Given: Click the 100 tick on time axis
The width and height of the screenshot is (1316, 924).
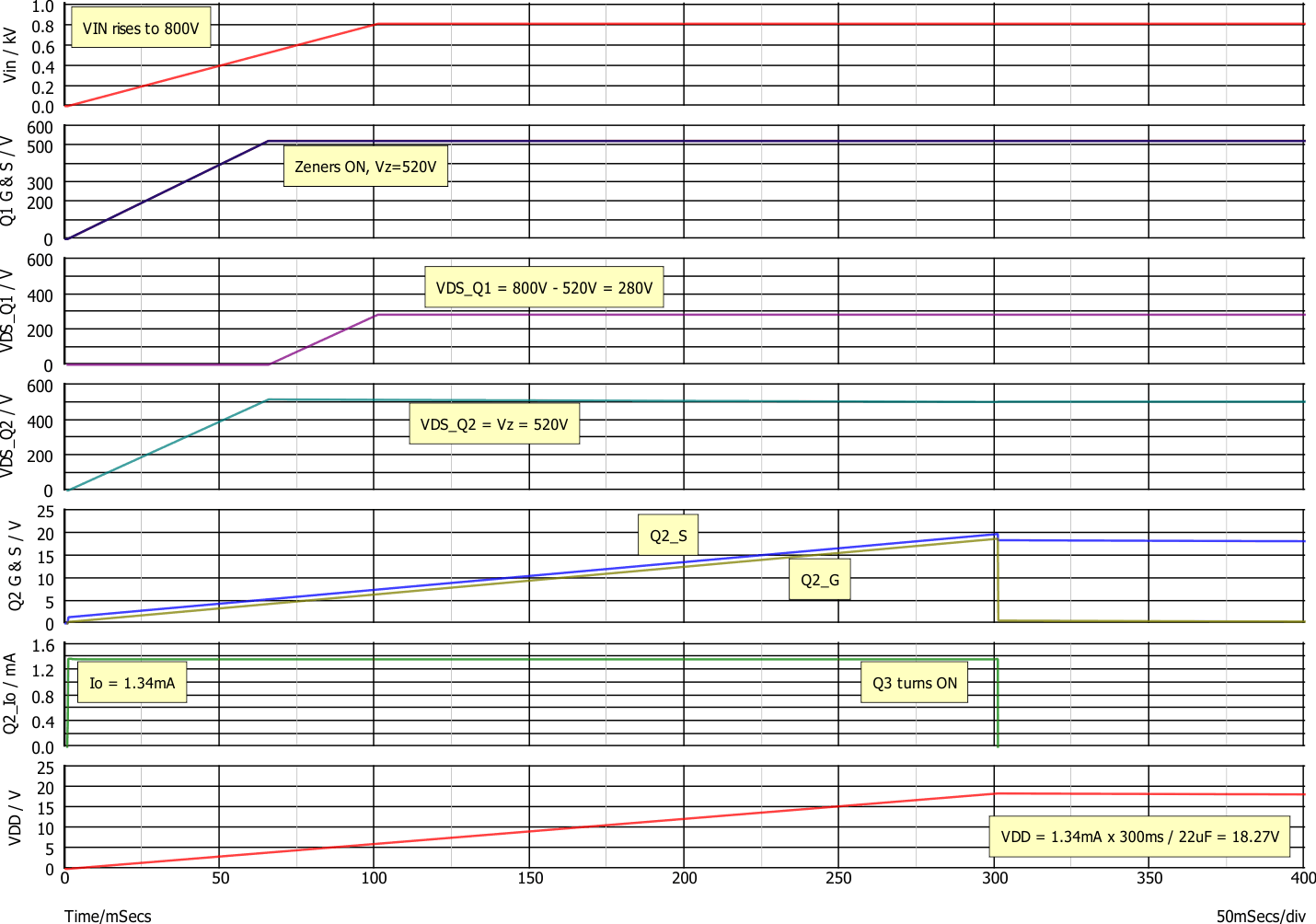Looking at the screenshot, I should click(374, 878).
